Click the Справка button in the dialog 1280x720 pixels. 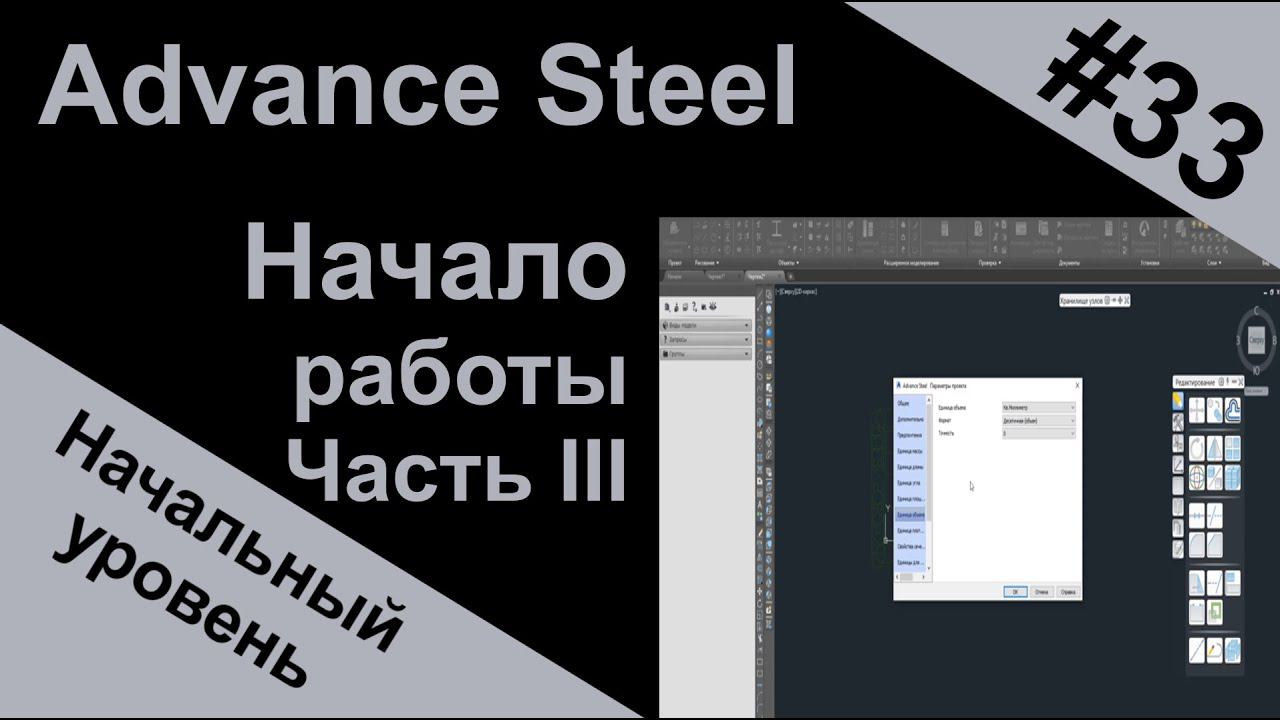1067,591
